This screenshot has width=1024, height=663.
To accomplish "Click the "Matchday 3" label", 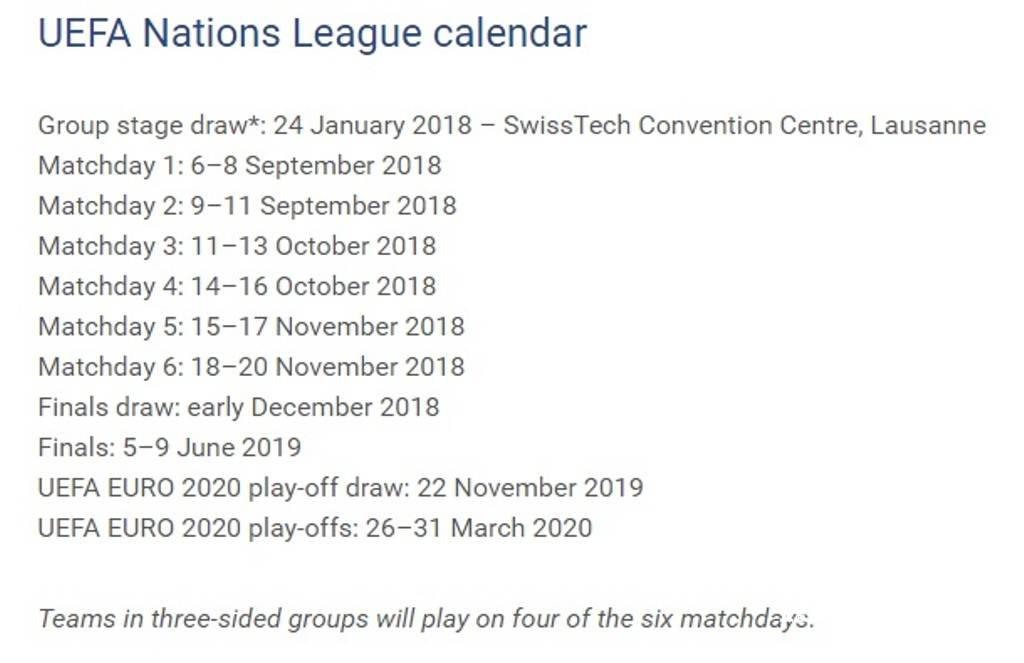I will pyautogui.click(x=106, y=246).
